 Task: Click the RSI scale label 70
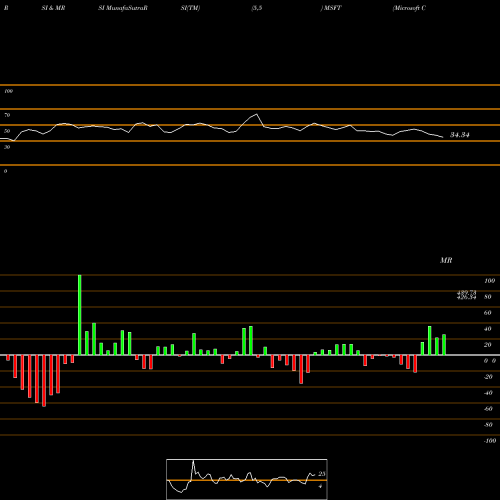pos(7,115)
